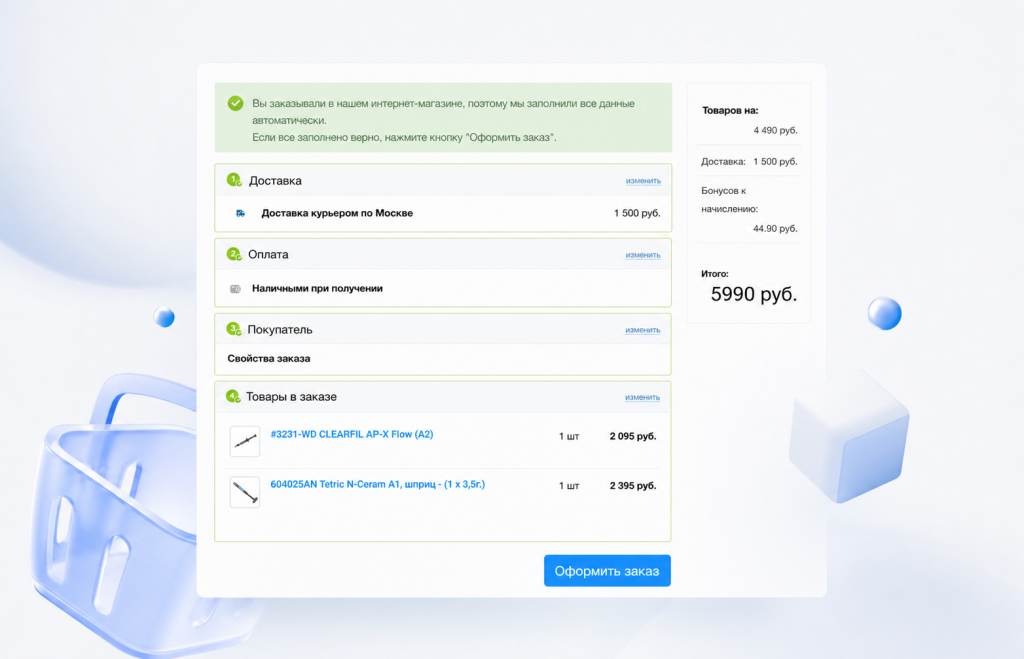Click the step 2 Оплата number badge

pos(234,254)
